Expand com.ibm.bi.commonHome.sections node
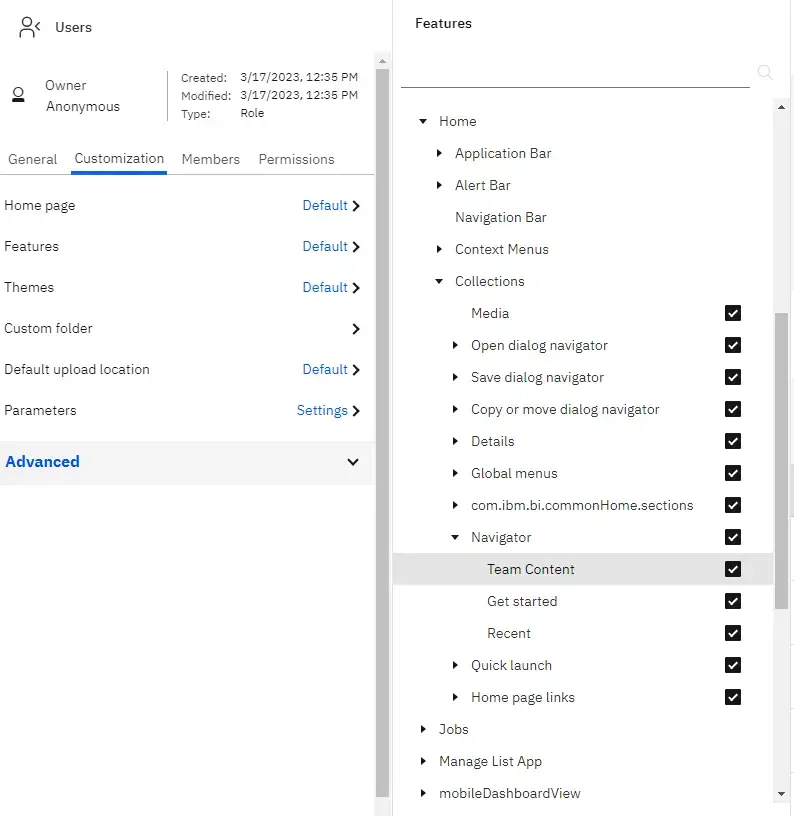 click(455, 505)
